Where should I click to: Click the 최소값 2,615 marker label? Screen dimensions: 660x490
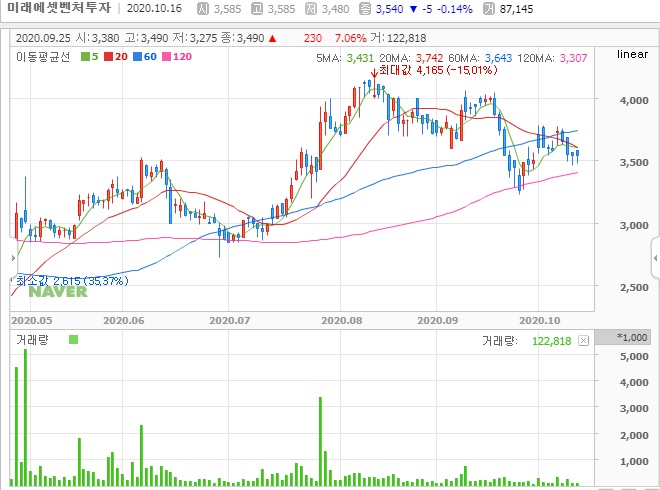(72, 281)
